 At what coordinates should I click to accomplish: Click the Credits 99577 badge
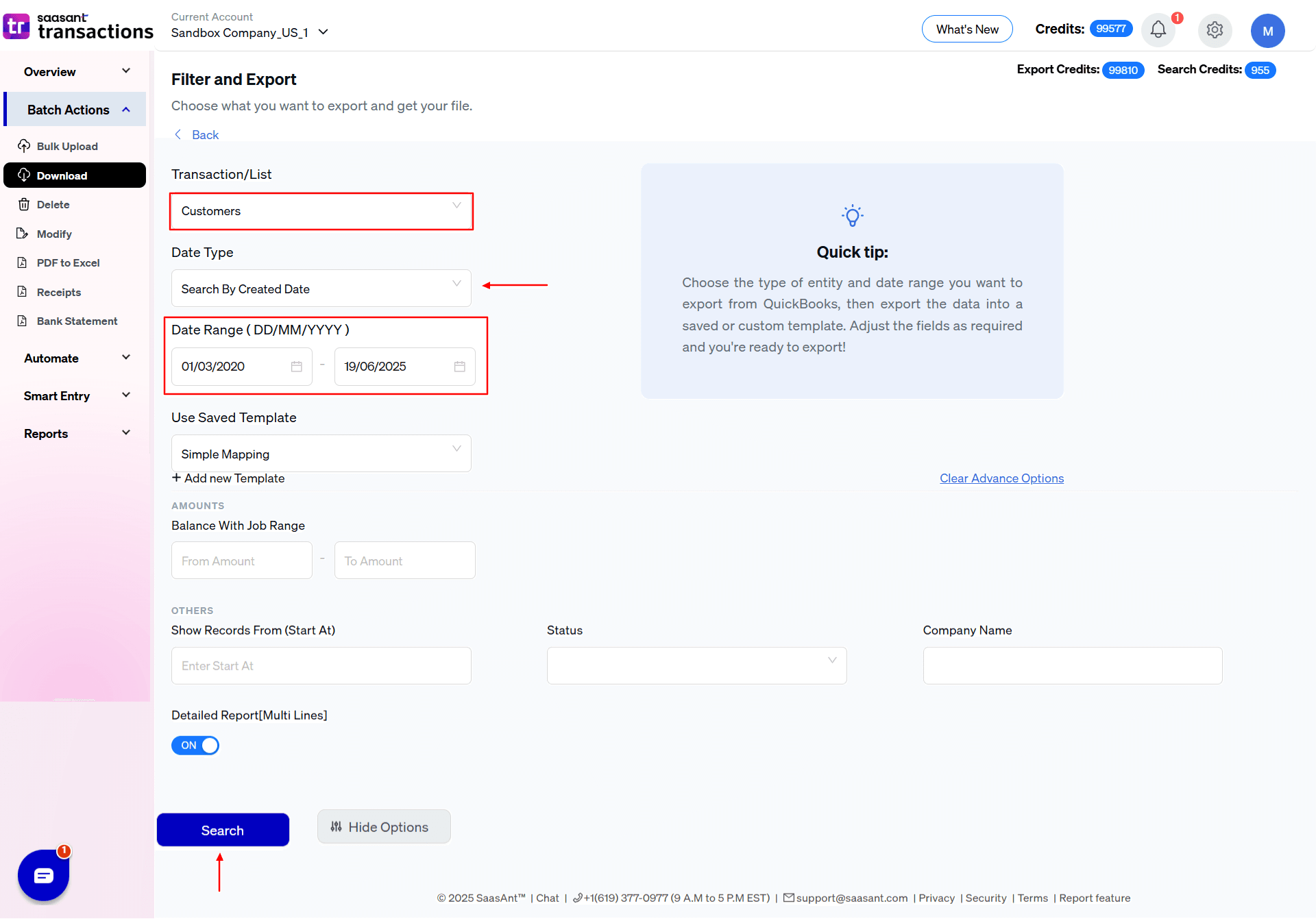(x=1110, y=29)
